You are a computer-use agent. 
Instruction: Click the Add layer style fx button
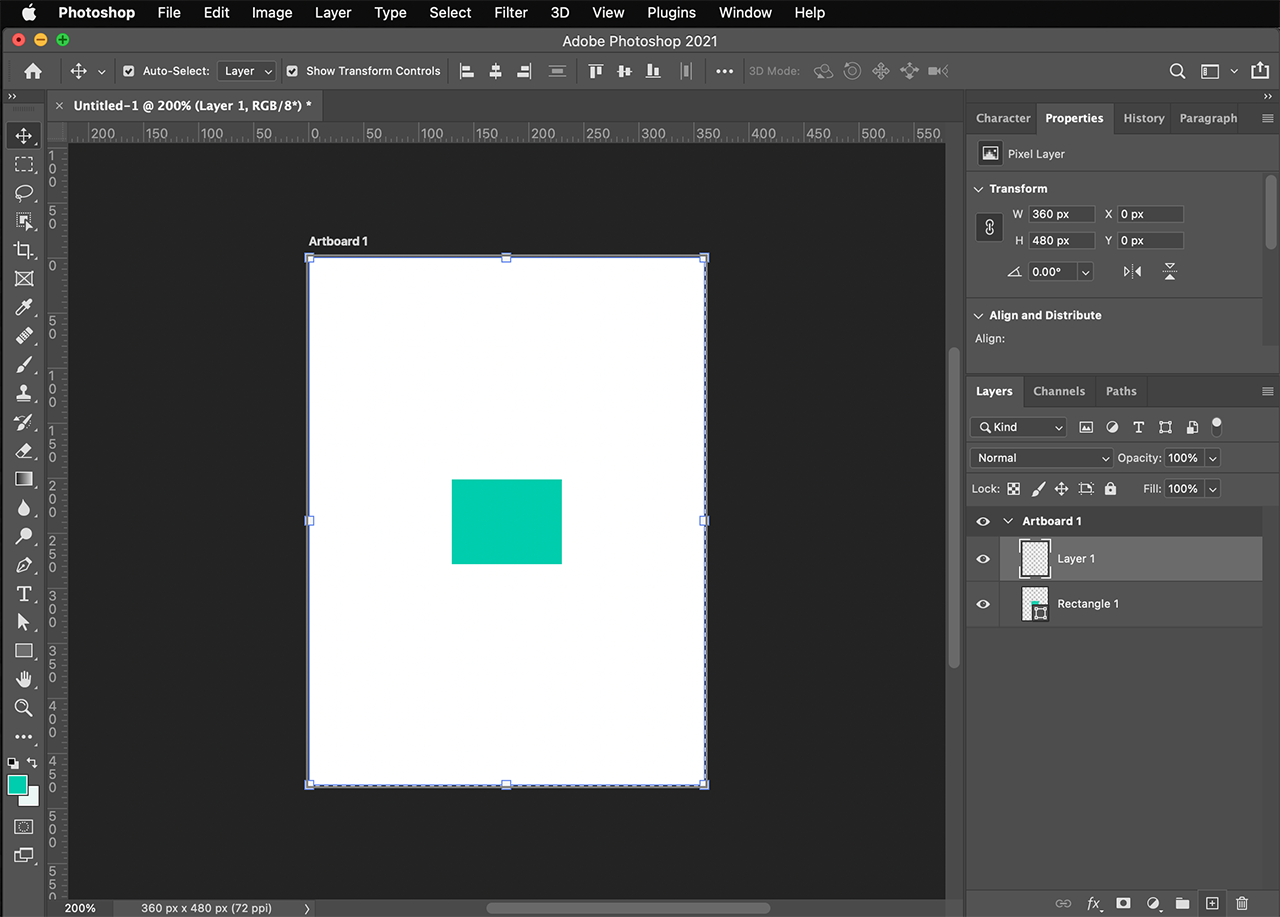(1094, 903)
